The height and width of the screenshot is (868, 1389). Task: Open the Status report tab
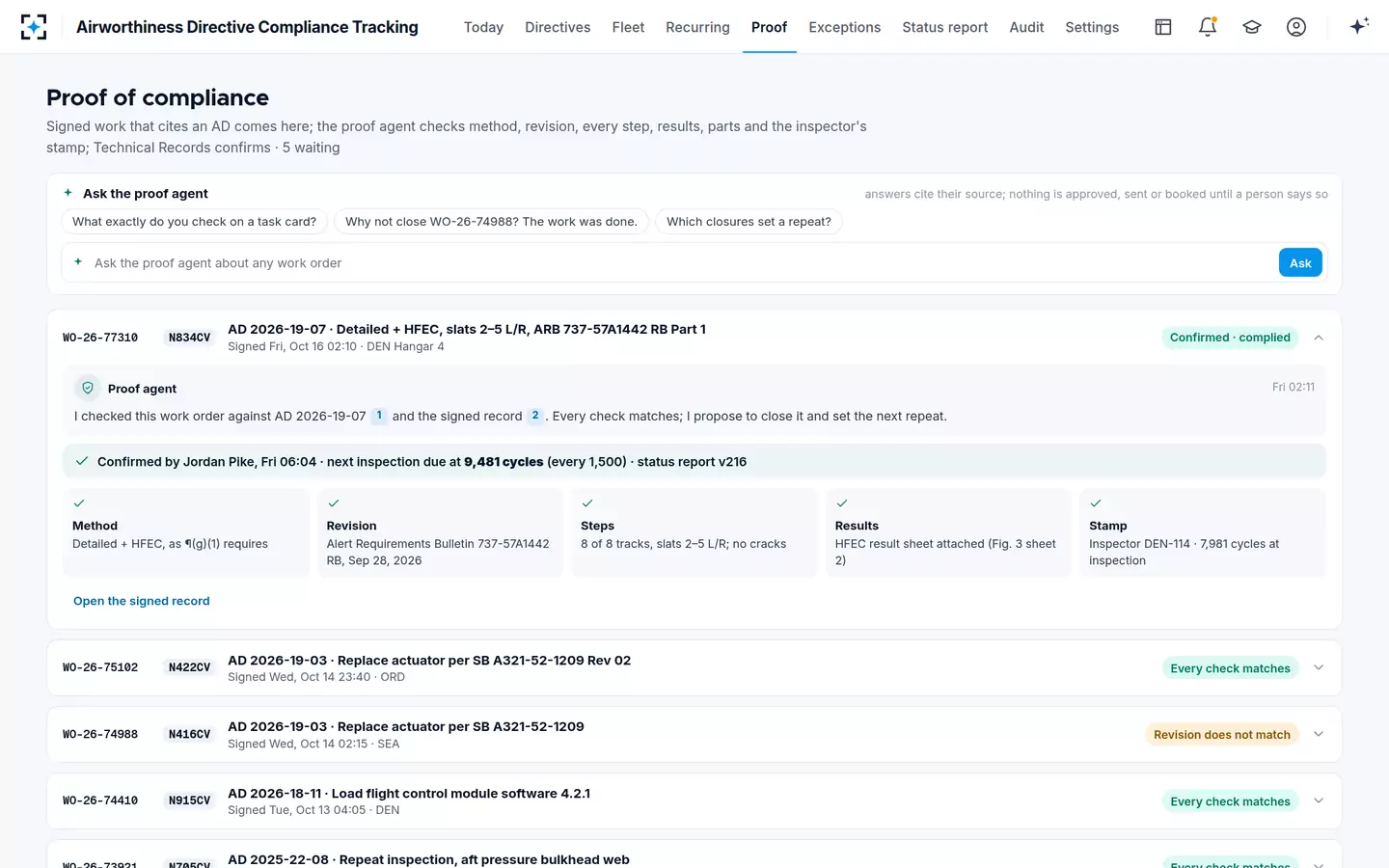click(x=944, y=27)
